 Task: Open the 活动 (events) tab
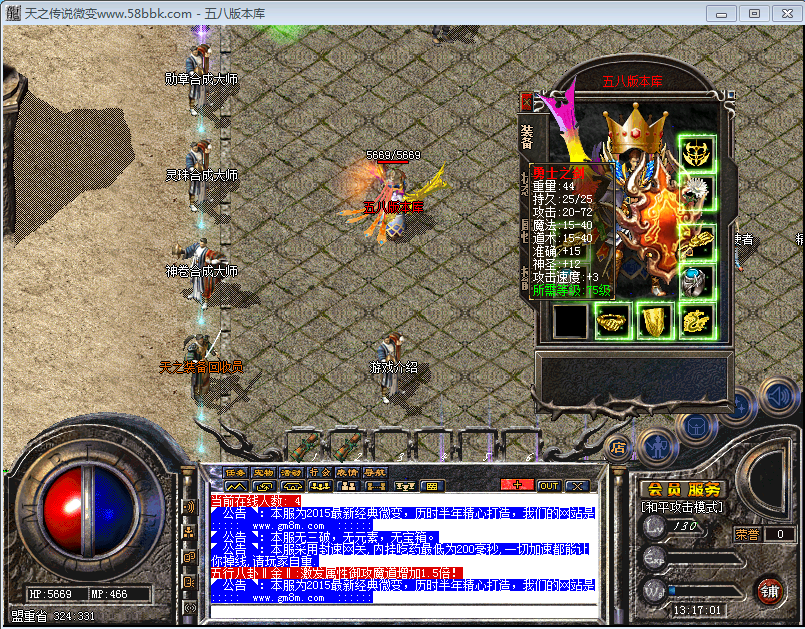(x=291, y=472)
